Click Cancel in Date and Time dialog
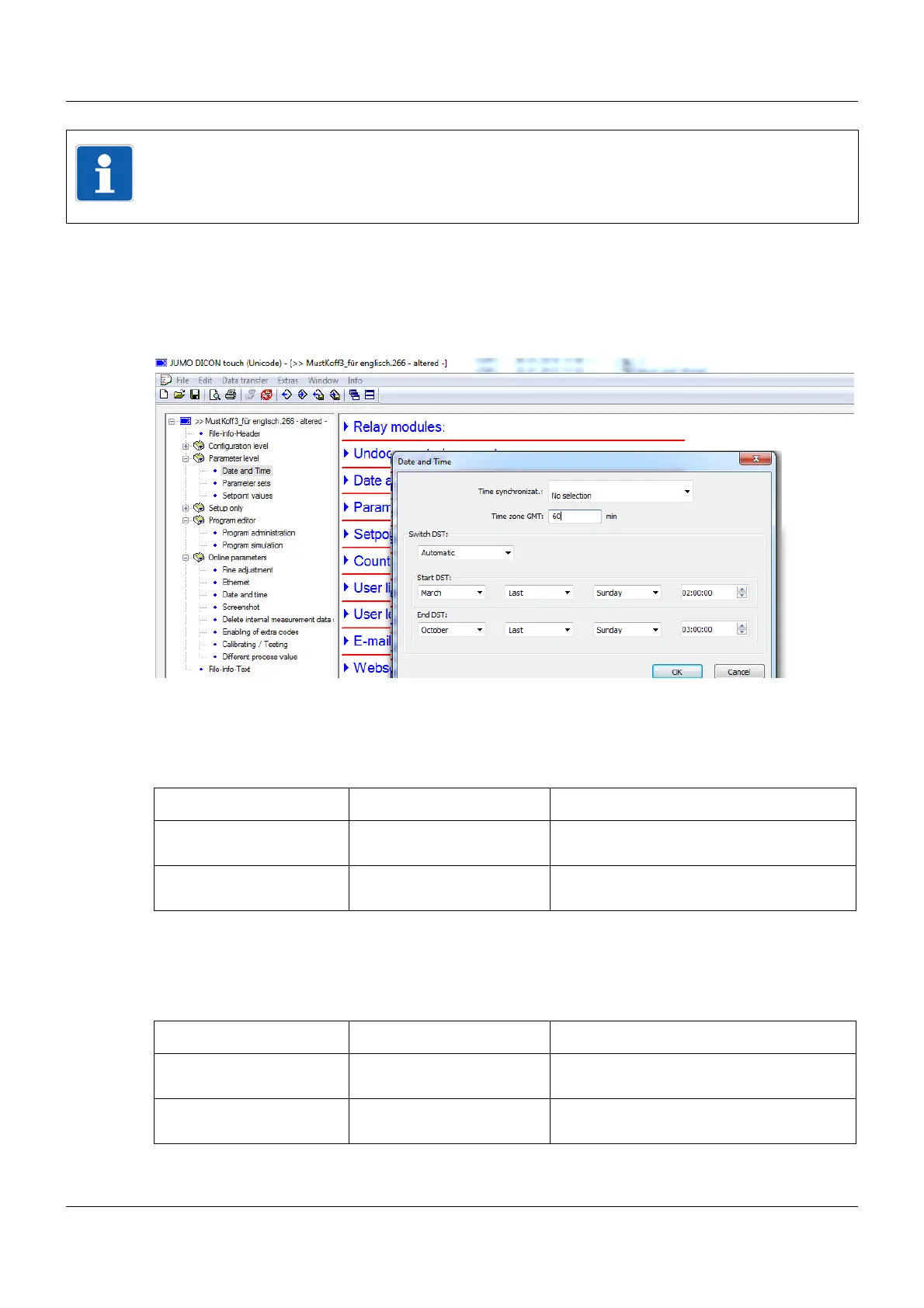The width and height of the screenshot is (924, 1308). point(739,672)
